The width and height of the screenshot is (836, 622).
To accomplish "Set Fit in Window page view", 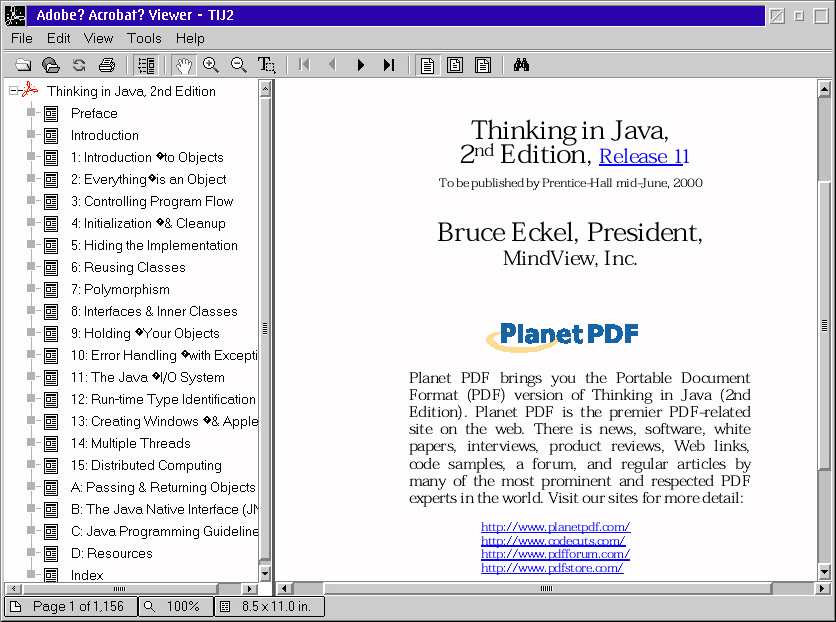I will click(x=455, y=65).
